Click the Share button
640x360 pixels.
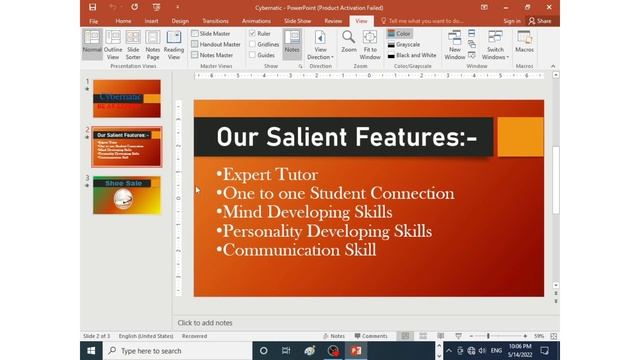[x=540, y=21]
